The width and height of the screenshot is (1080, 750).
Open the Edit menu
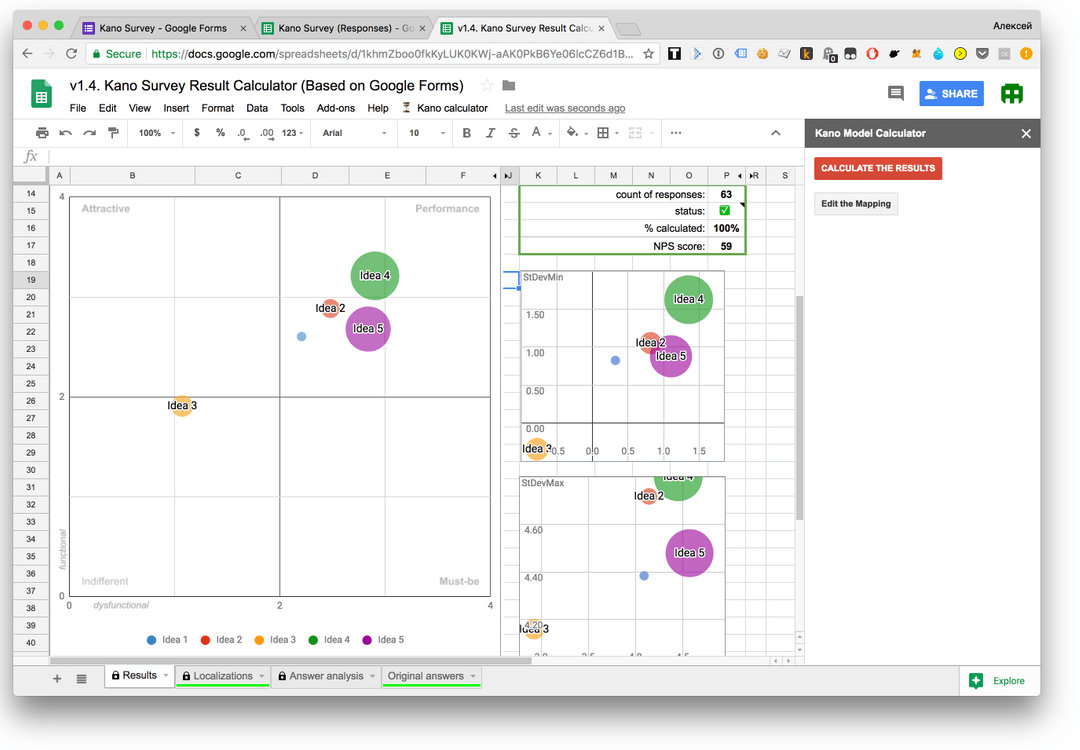pyautogui.click(x=107, y=108)
